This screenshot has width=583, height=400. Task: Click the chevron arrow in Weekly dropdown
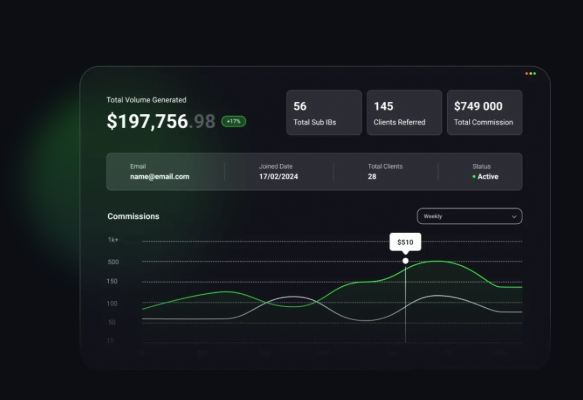pos(514,217)
